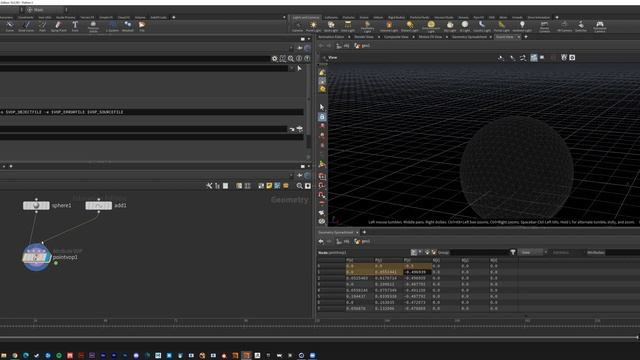Select the Metaball shelf tool
Viewport: 640px width, 360px height.
[128, 27]
